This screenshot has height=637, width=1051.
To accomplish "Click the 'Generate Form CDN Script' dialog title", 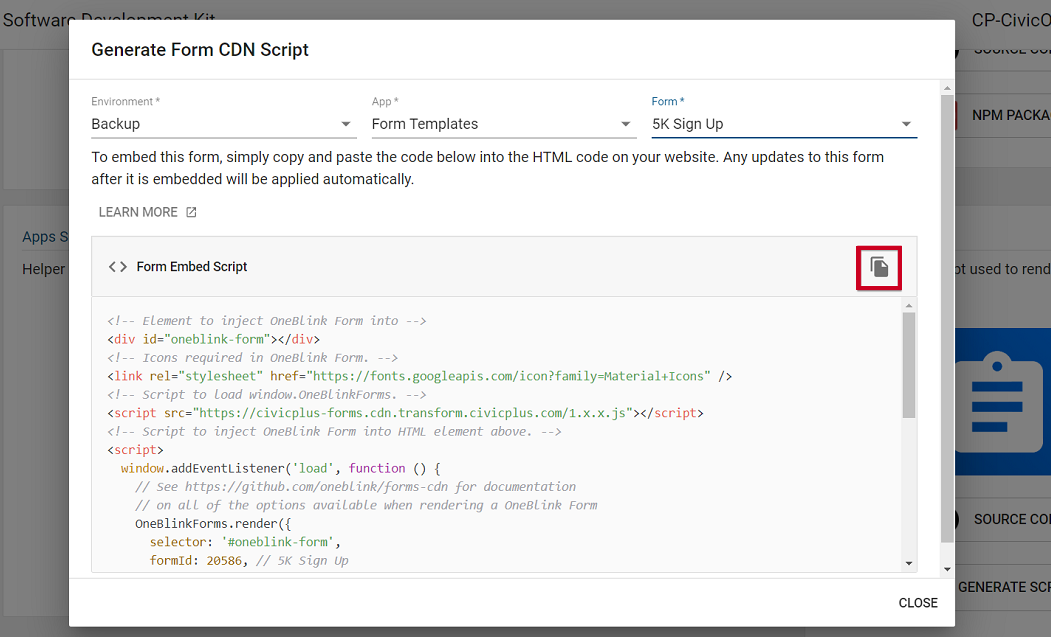I will point(200,50).
